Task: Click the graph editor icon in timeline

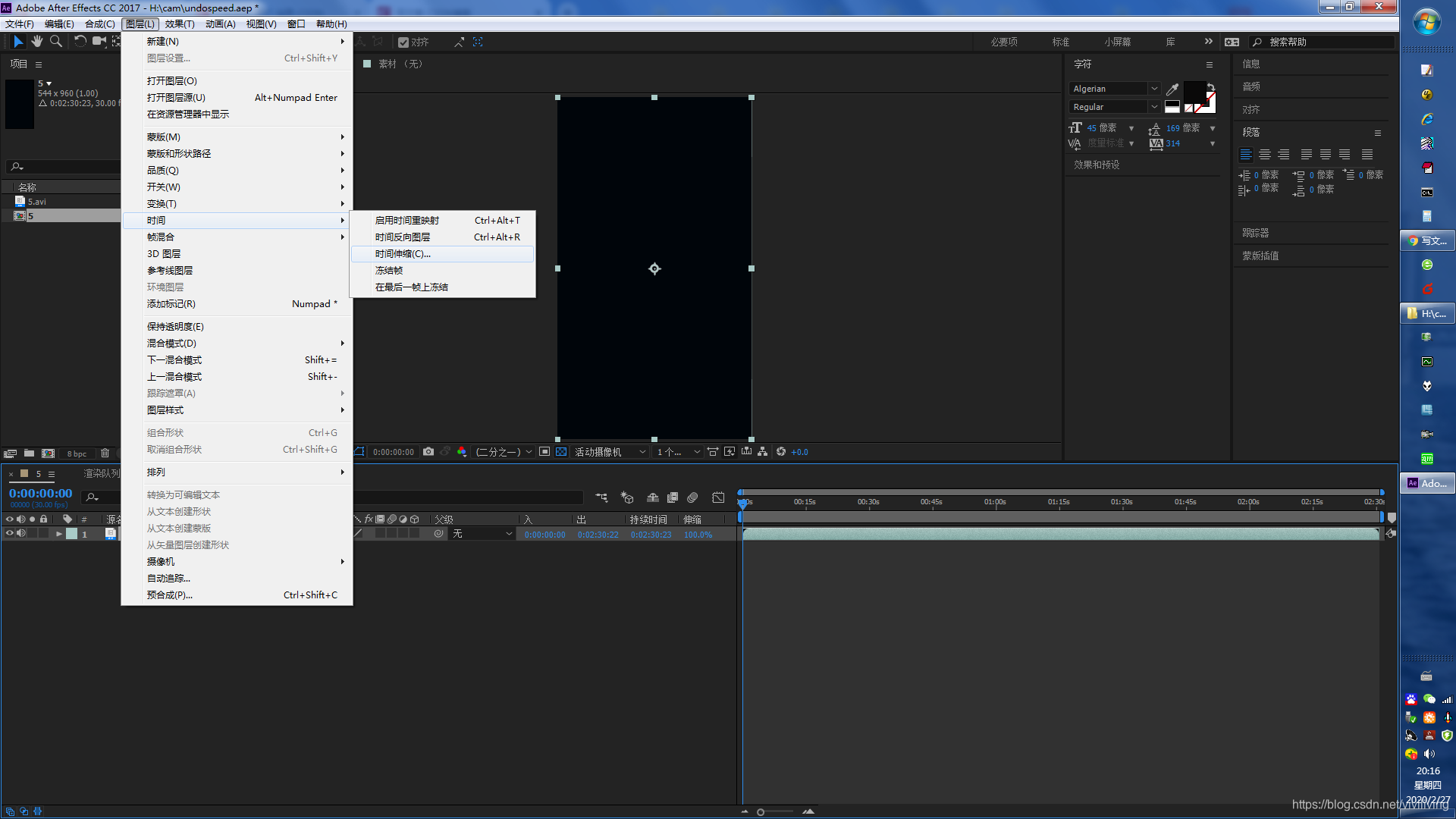Action: pyautogui.click(x=718, y=498)
